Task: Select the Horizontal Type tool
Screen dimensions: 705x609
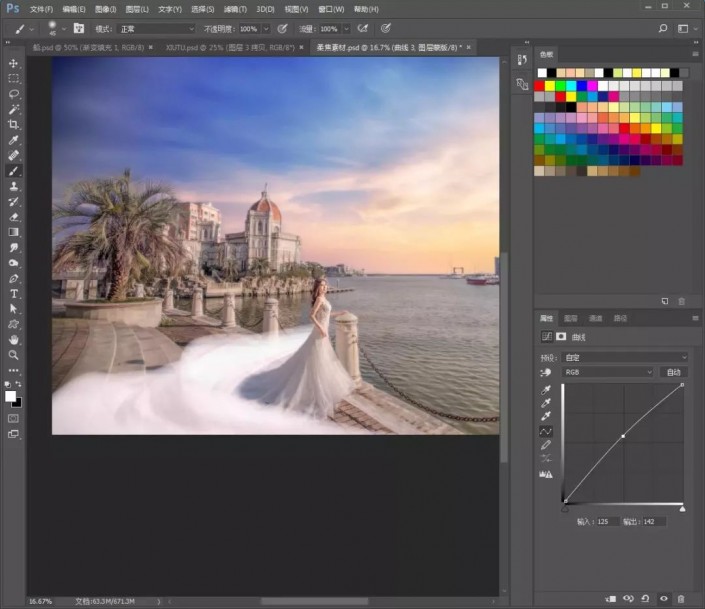Action: [x=13, y=294]
